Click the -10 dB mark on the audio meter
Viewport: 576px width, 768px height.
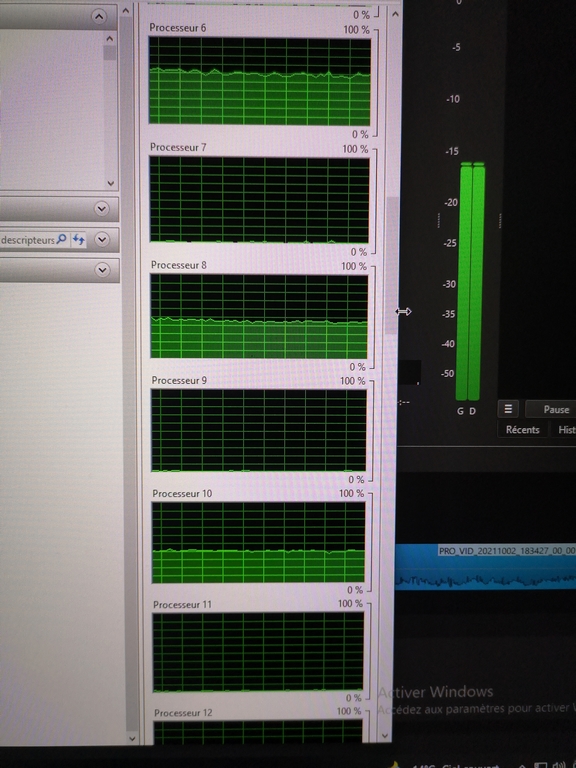click(453, 99)
